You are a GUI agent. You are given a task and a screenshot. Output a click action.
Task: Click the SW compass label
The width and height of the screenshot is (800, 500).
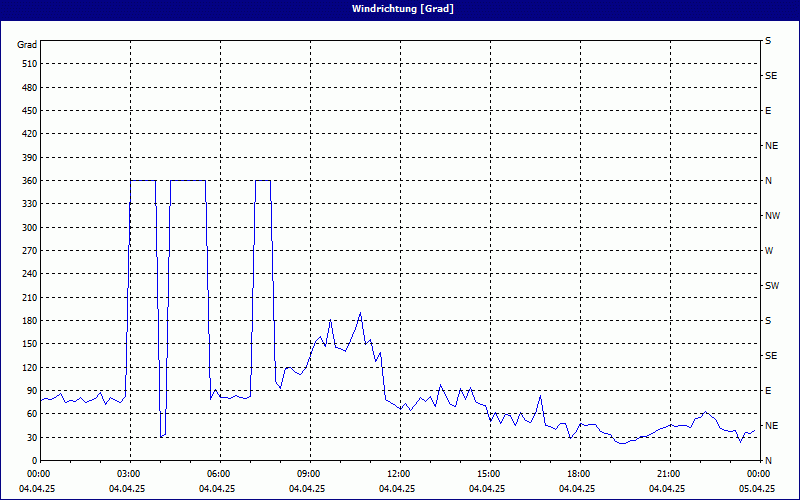[x=772, y=286]
